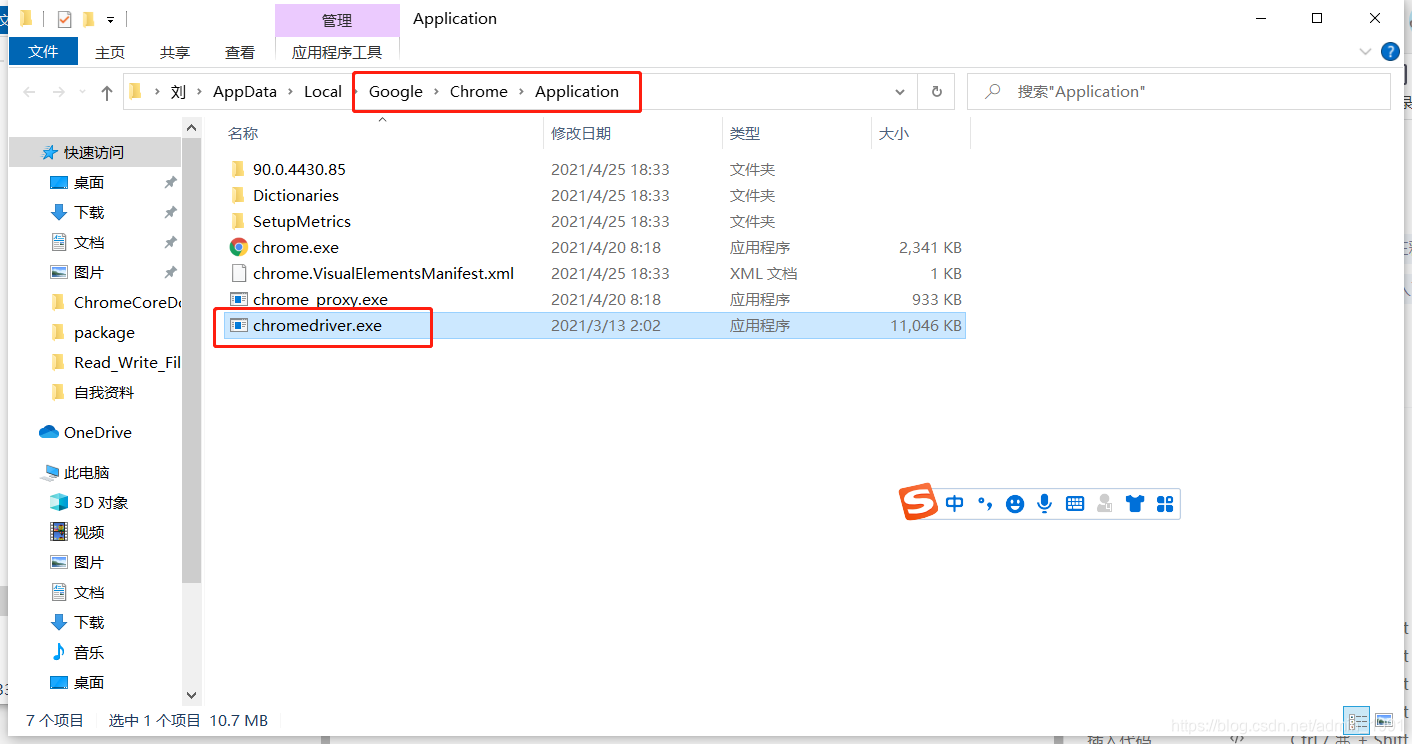Expand the ribbon with the chevron
The height and width of the screenshot is (744, 1412).
click(x=1366, y=52)
